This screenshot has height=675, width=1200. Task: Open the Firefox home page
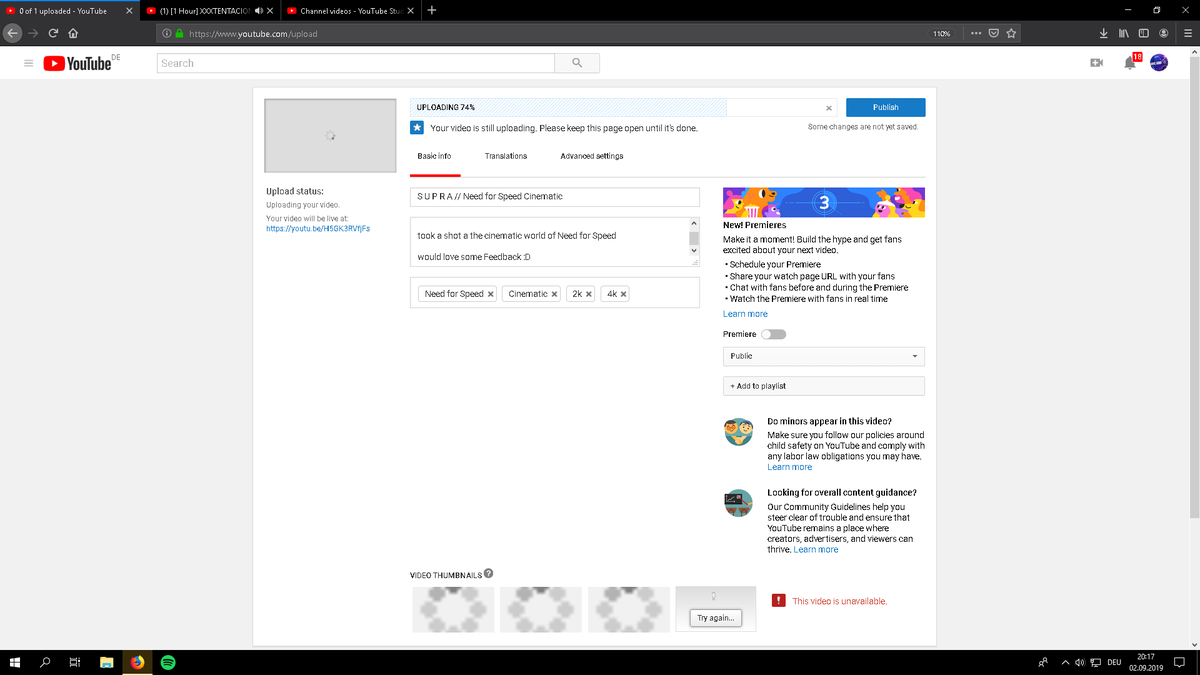(x=73, y=33)
